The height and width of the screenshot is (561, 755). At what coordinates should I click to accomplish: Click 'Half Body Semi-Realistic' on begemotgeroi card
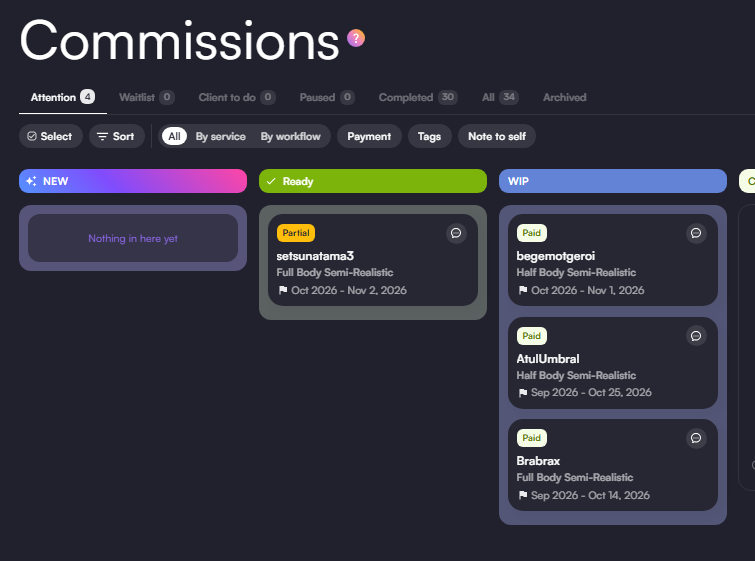click(576, 273)
